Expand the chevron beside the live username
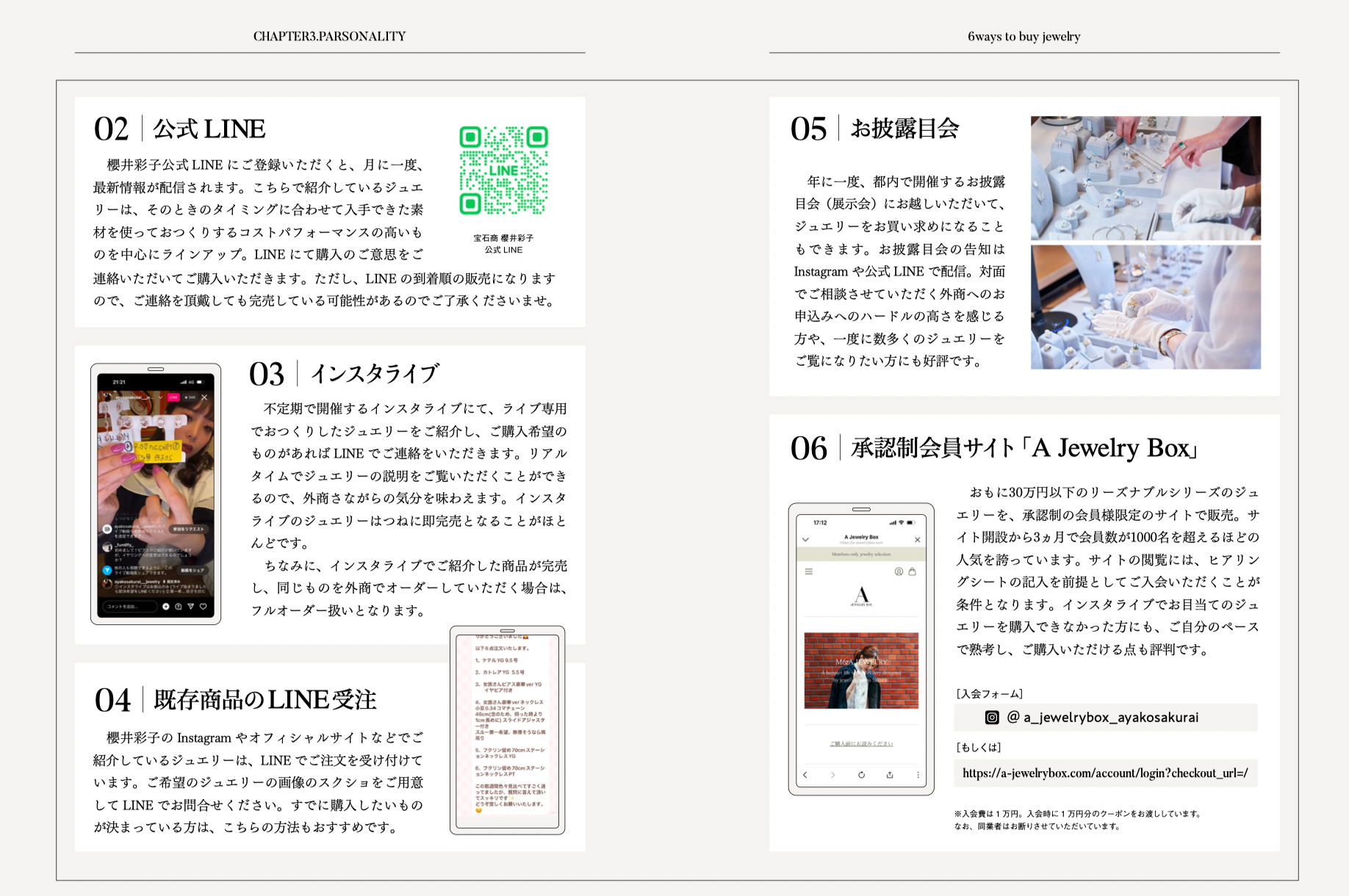The image size is (1349, 896). click(x=160, y=397)
